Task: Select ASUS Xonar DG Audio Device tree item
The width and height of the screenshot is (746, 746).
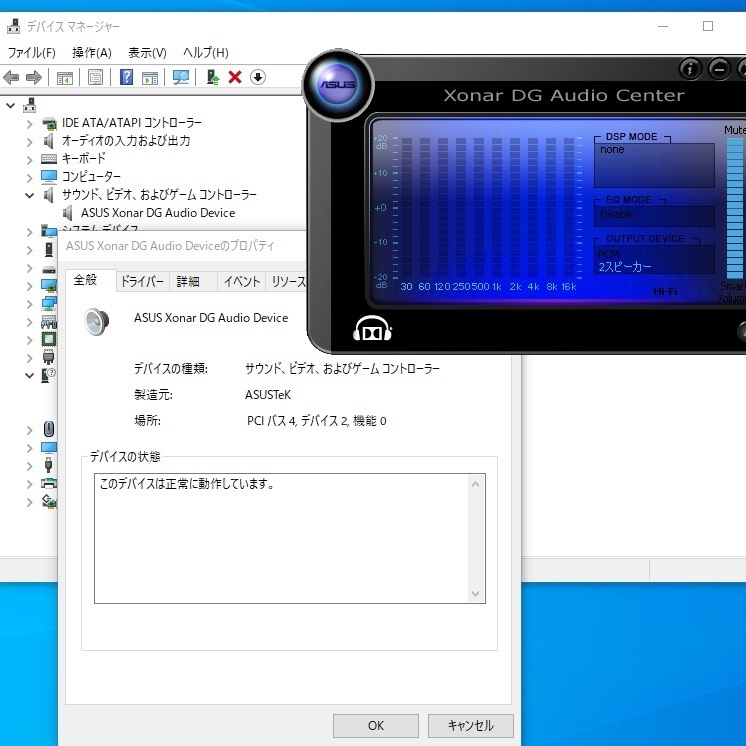Action: (158, 213)
